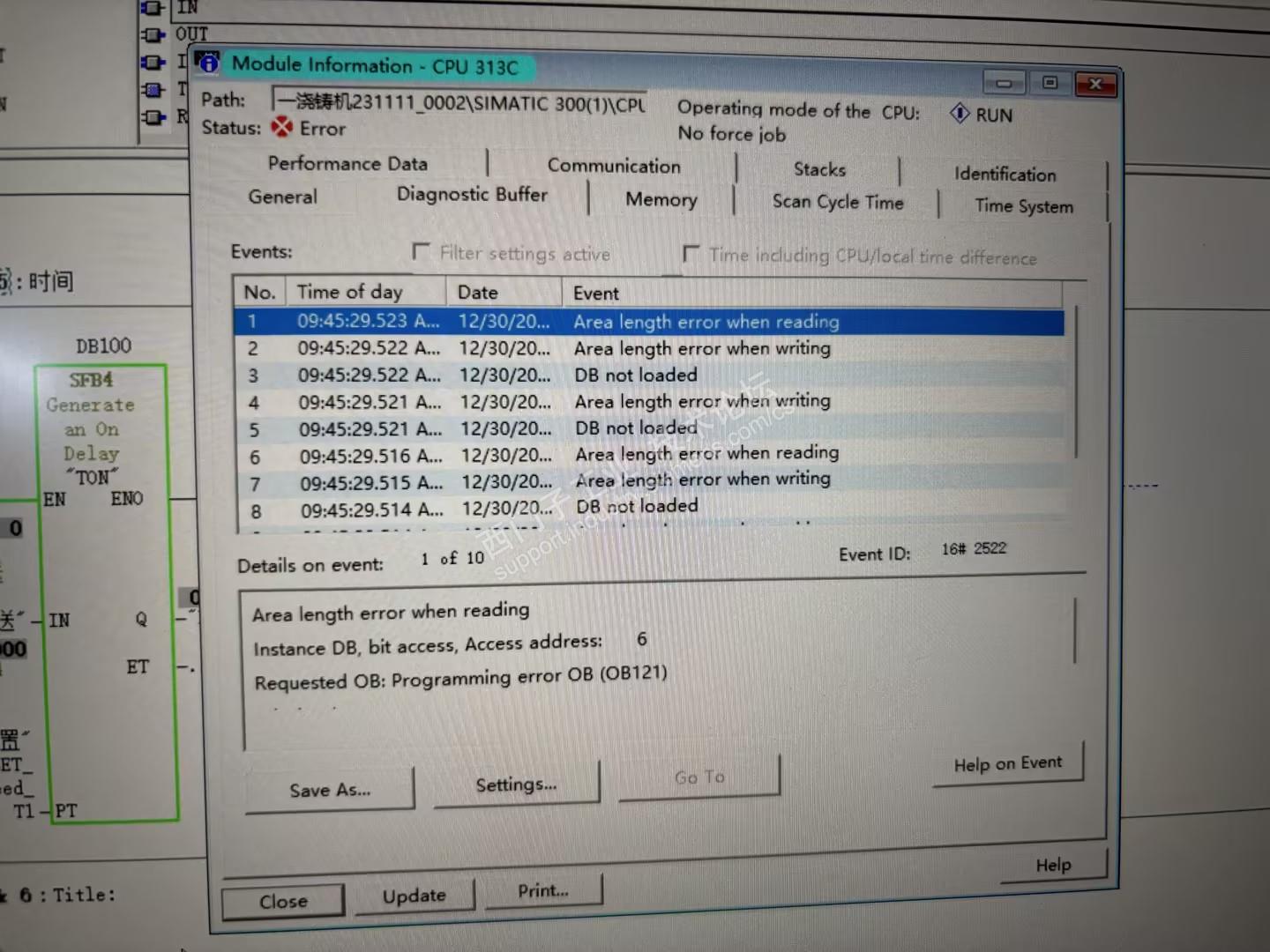Click the SFB4 block label in ladder editor
Image resolution: width=1270 pixels, height=952 pixels.
91,380
